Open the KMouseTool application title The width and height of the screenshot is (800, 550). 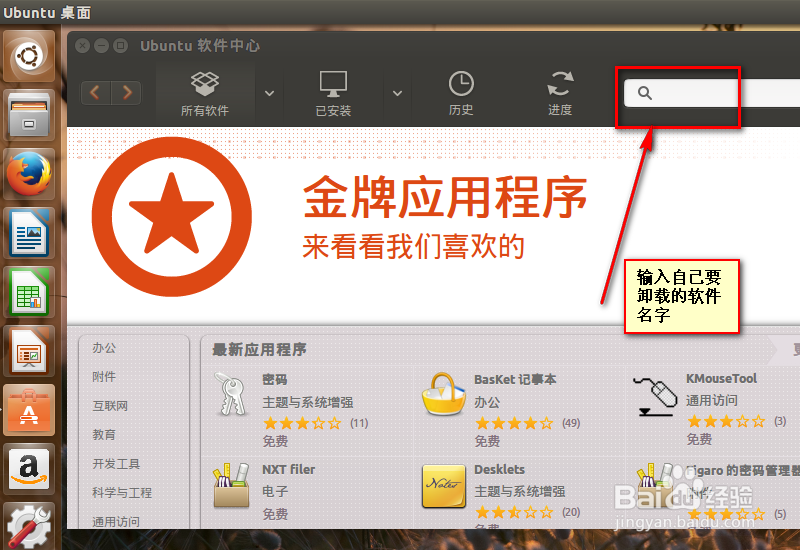coord(721,379)
